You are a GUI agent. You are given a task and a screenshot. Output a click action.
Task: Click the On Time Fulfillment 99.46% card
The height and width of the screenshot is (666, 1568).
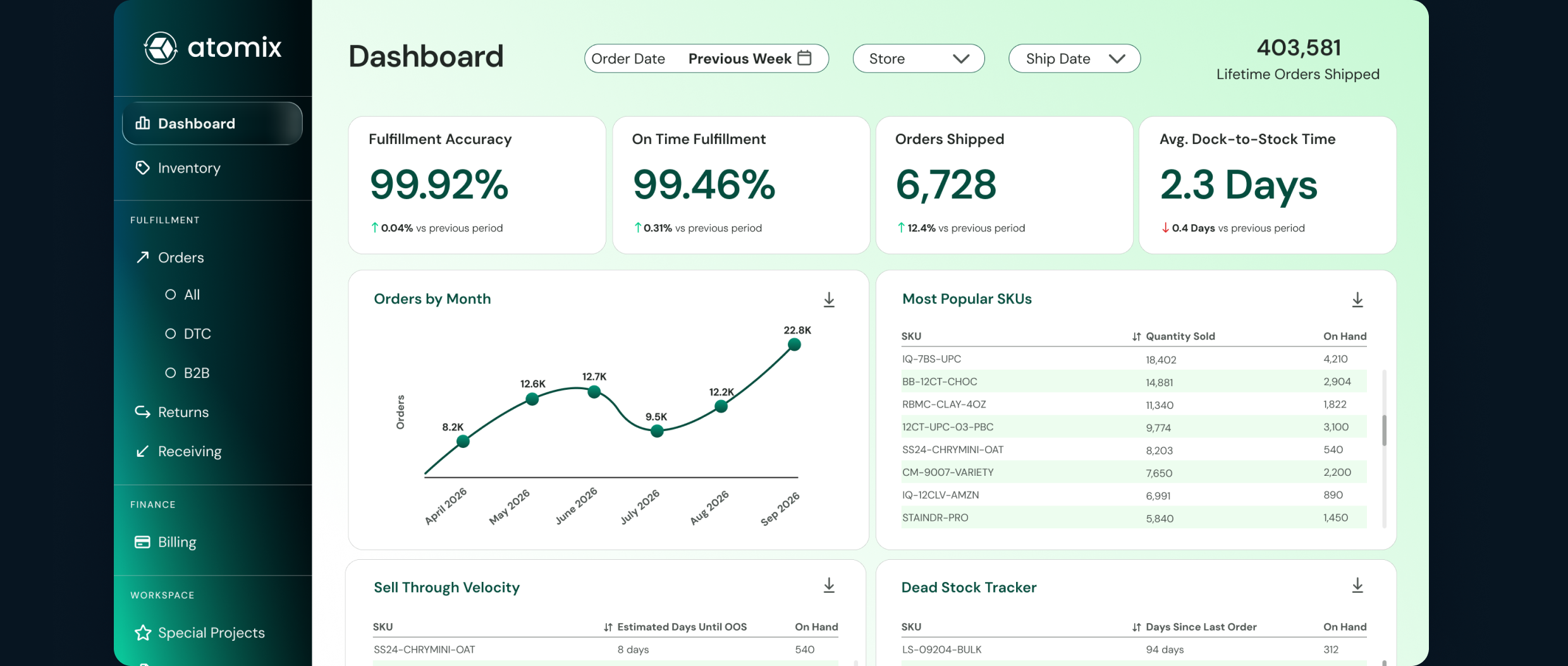[x=741, y=185]
